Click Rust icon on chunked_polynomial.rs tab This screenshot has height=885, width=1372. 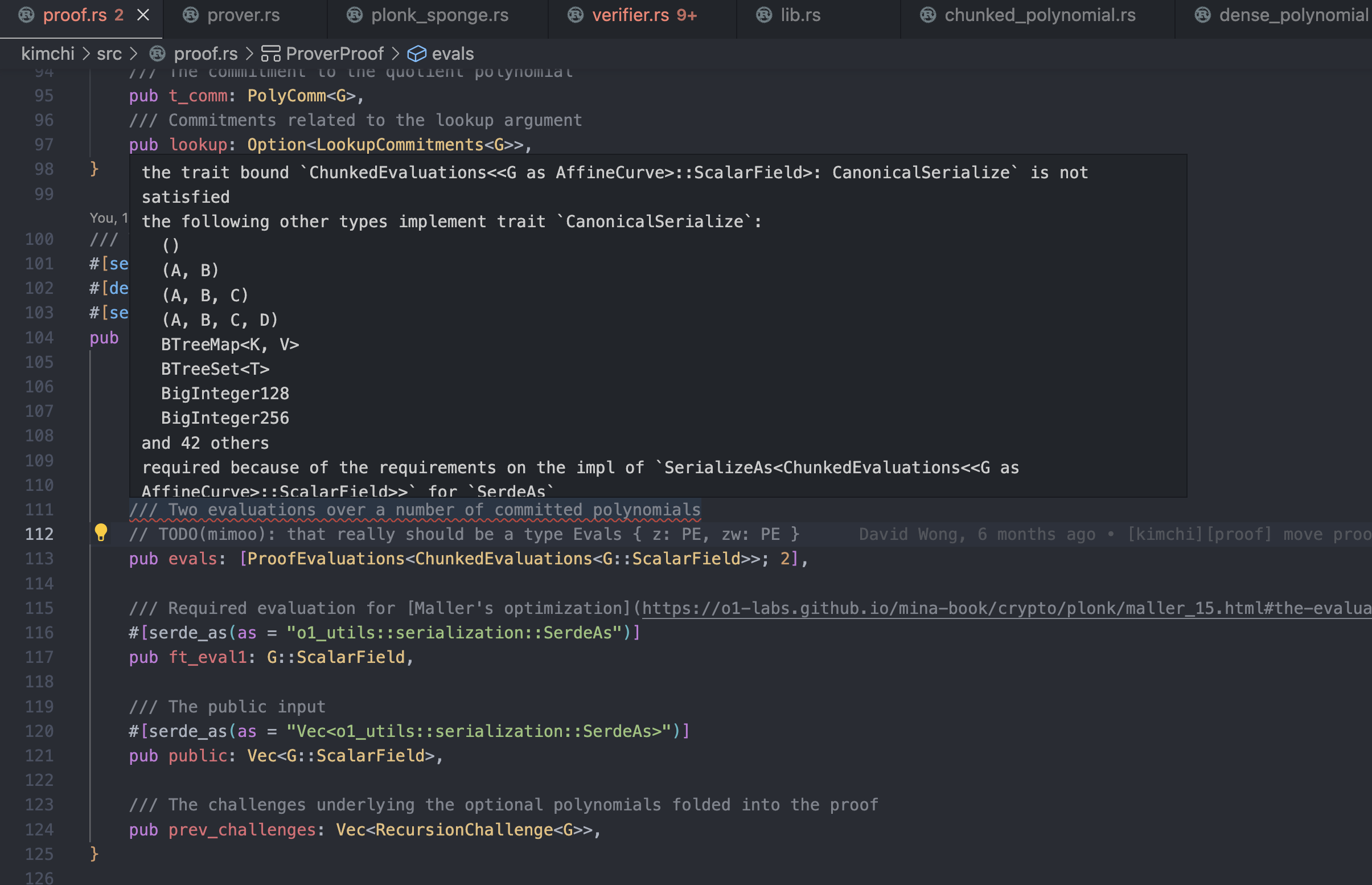tap(928, 15)
